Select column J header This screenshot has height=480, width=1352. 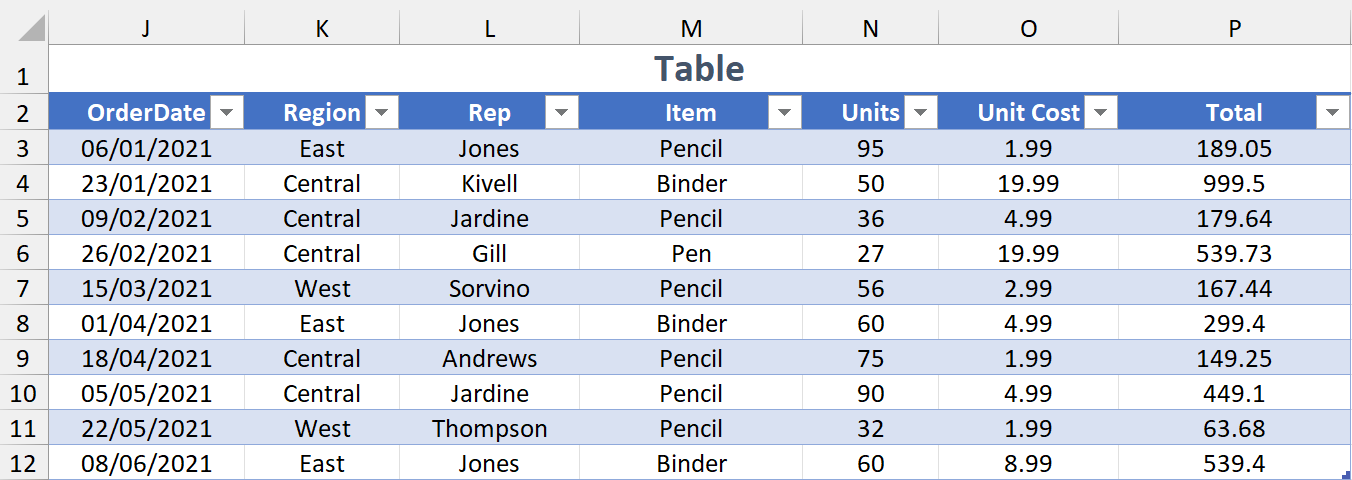coord(146,29)
